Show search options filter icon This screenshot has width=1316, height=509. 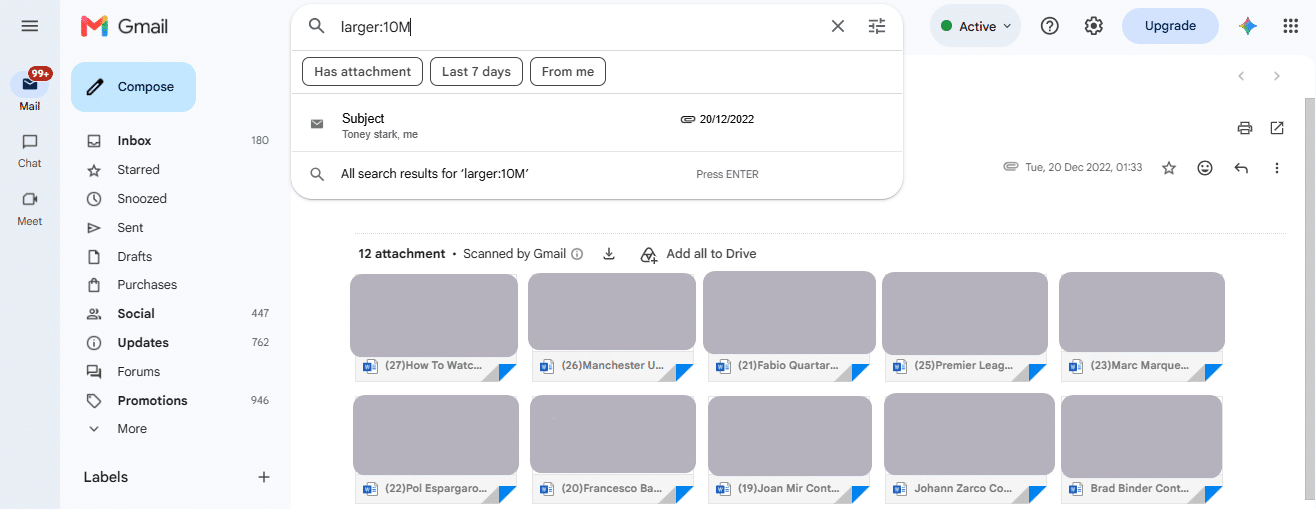877,27
